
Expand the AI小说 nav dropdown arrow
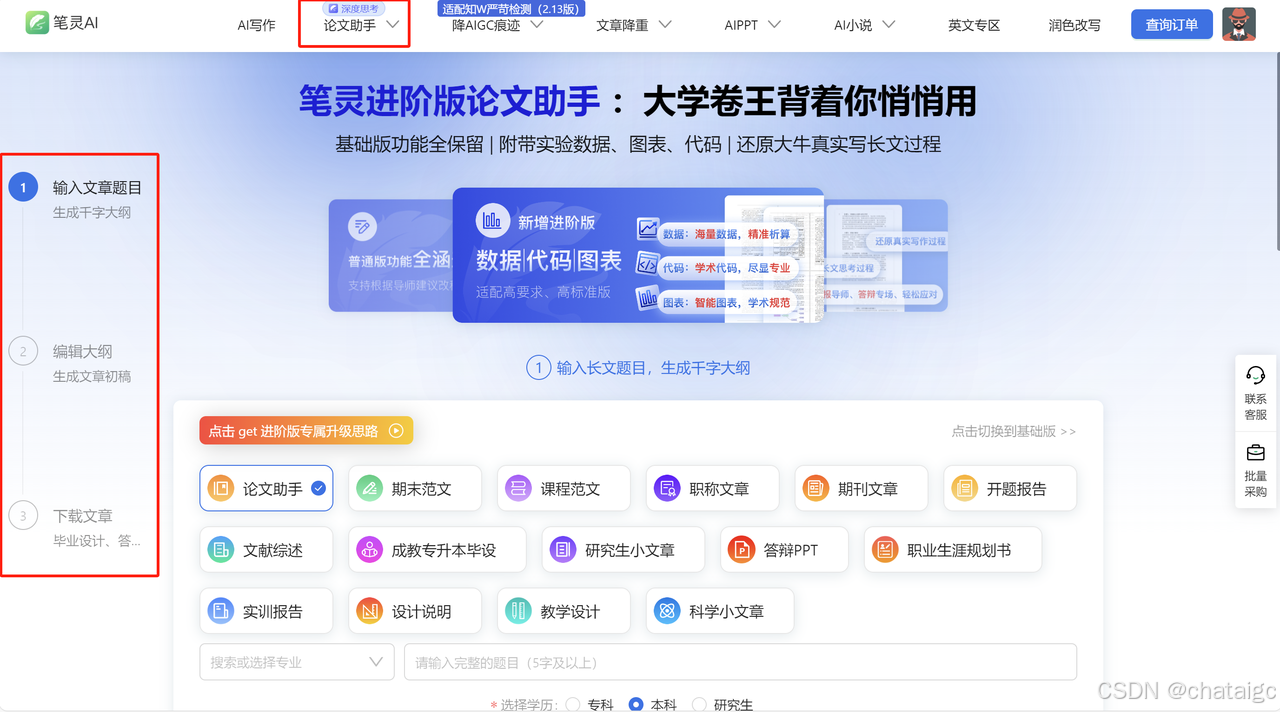pos(889,25)
